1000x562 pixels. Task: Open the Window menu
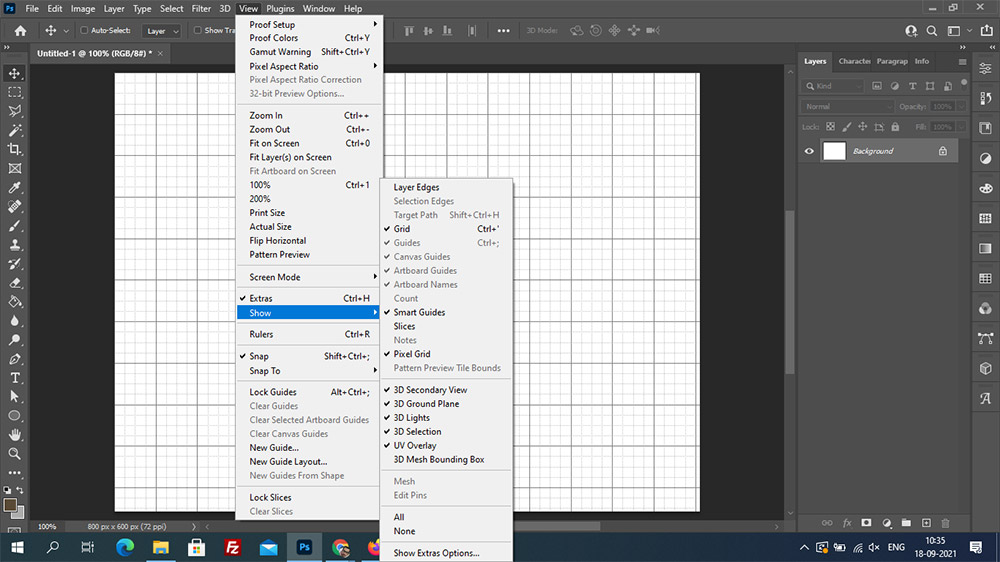pyautogui.click(x=318, y=9)
